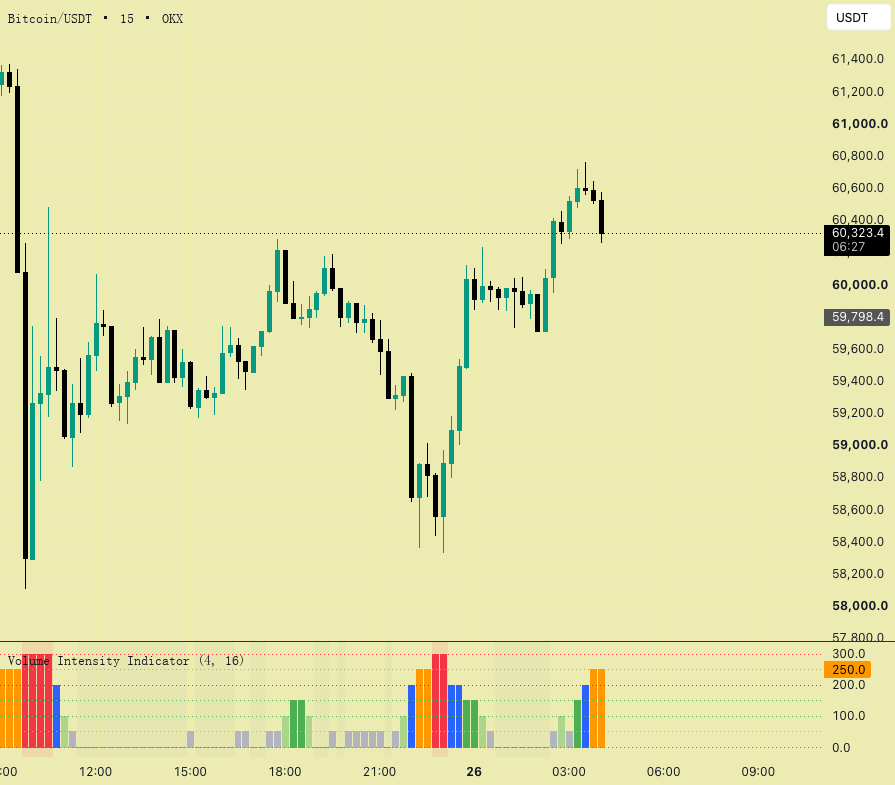Screen dimensions: 895x785
Task: Click the 59,600.0 price axis label
Action: point(858,349)
